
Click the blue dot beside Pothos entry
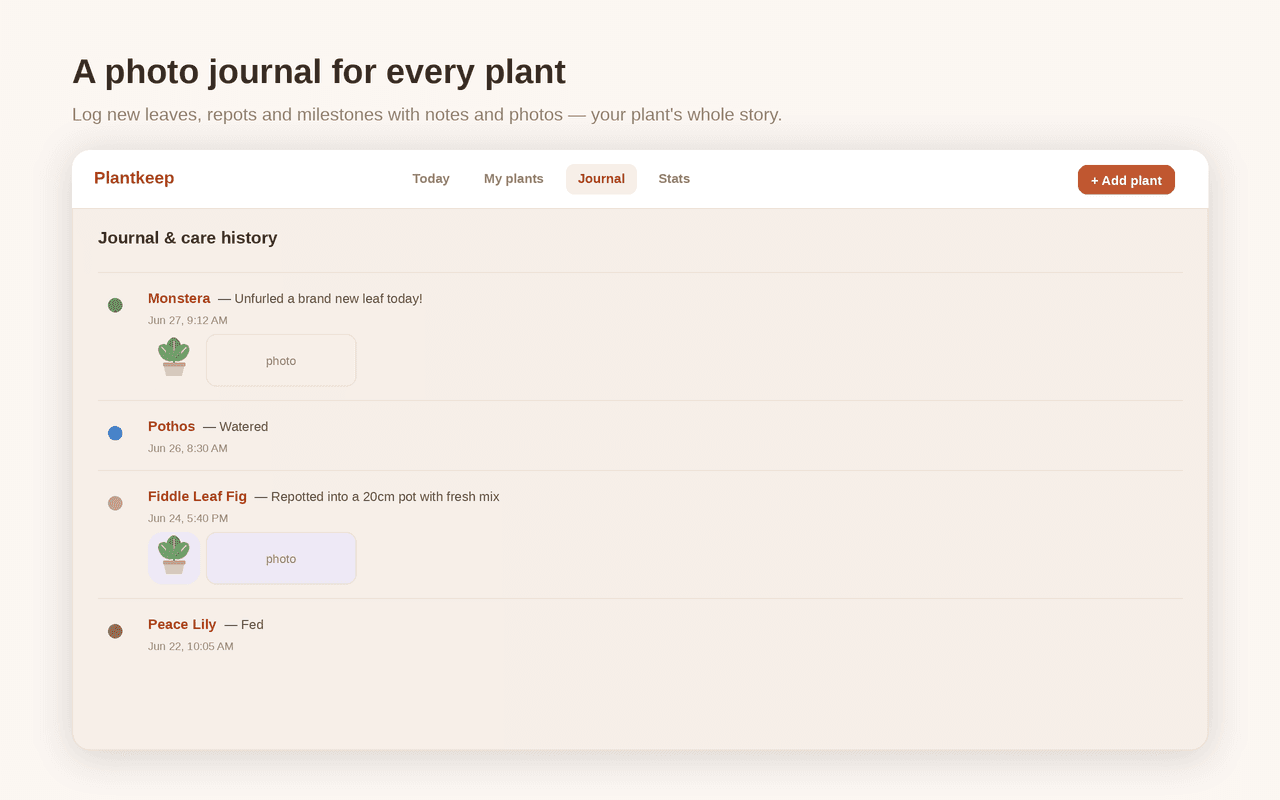(x=115, y=433)
